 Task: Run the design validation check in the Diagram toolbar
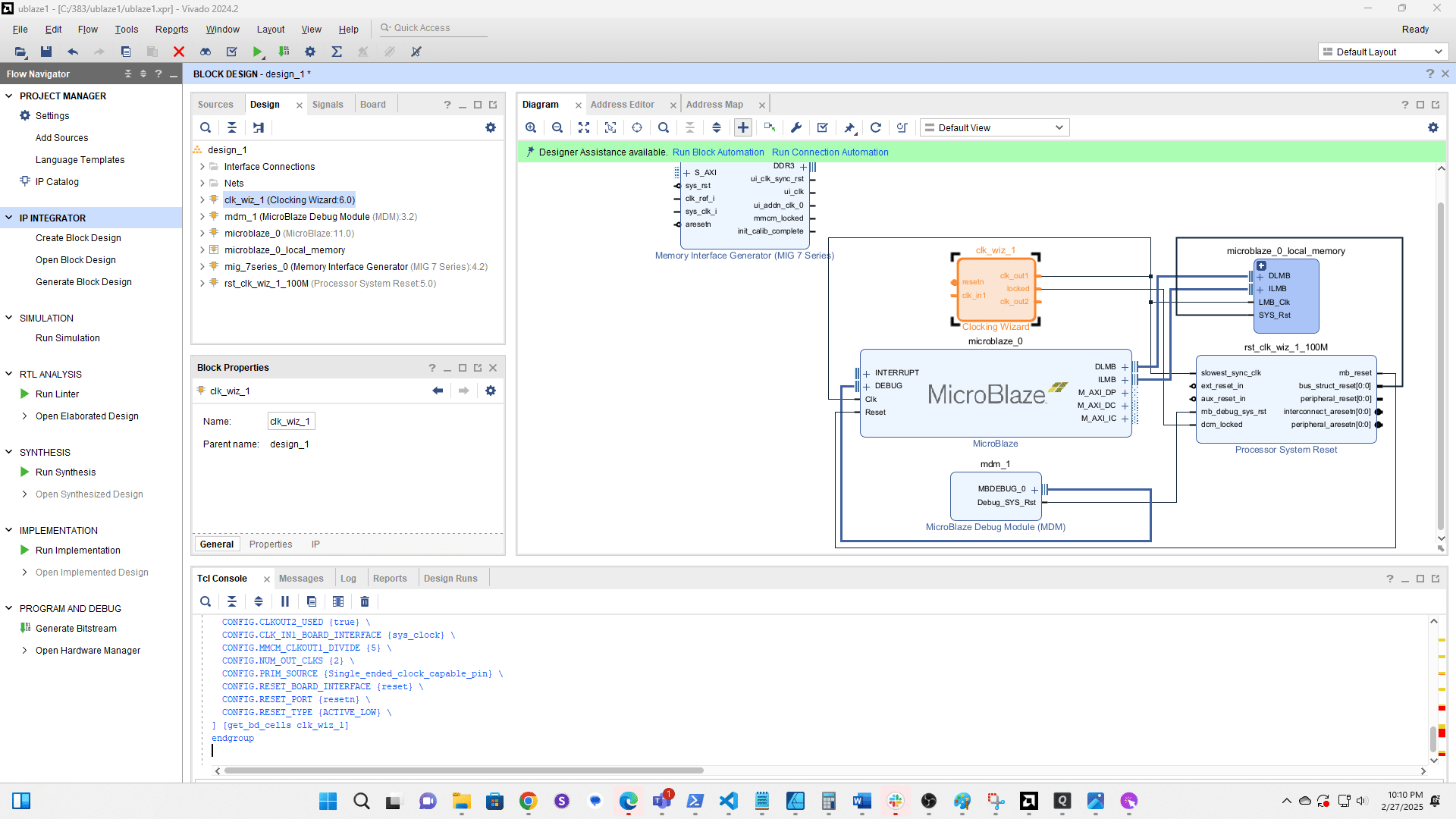tap(822, 127)
